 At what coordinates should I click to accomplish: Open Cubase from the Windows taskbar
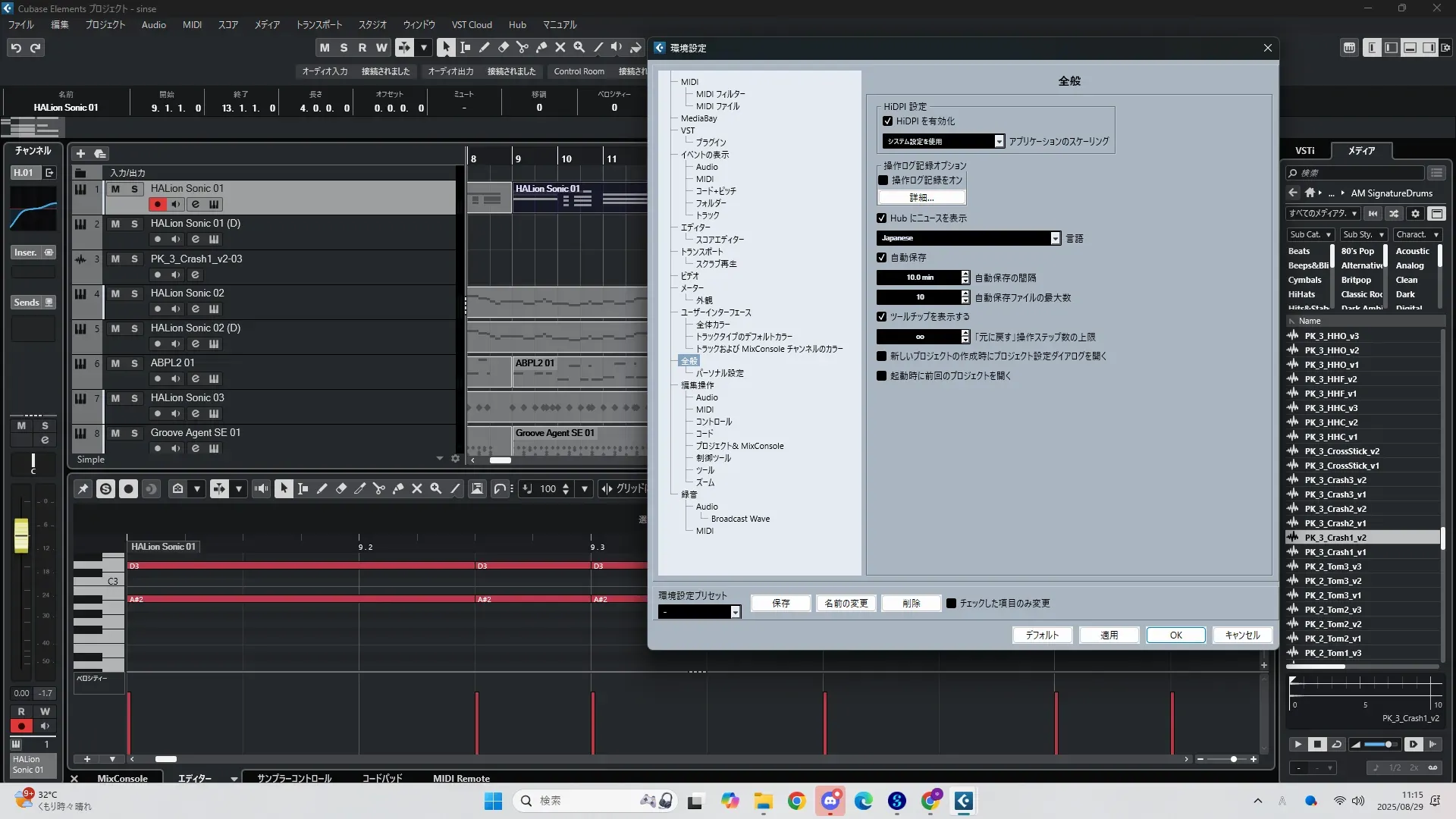pyautogui.click(x=963, y=801)
